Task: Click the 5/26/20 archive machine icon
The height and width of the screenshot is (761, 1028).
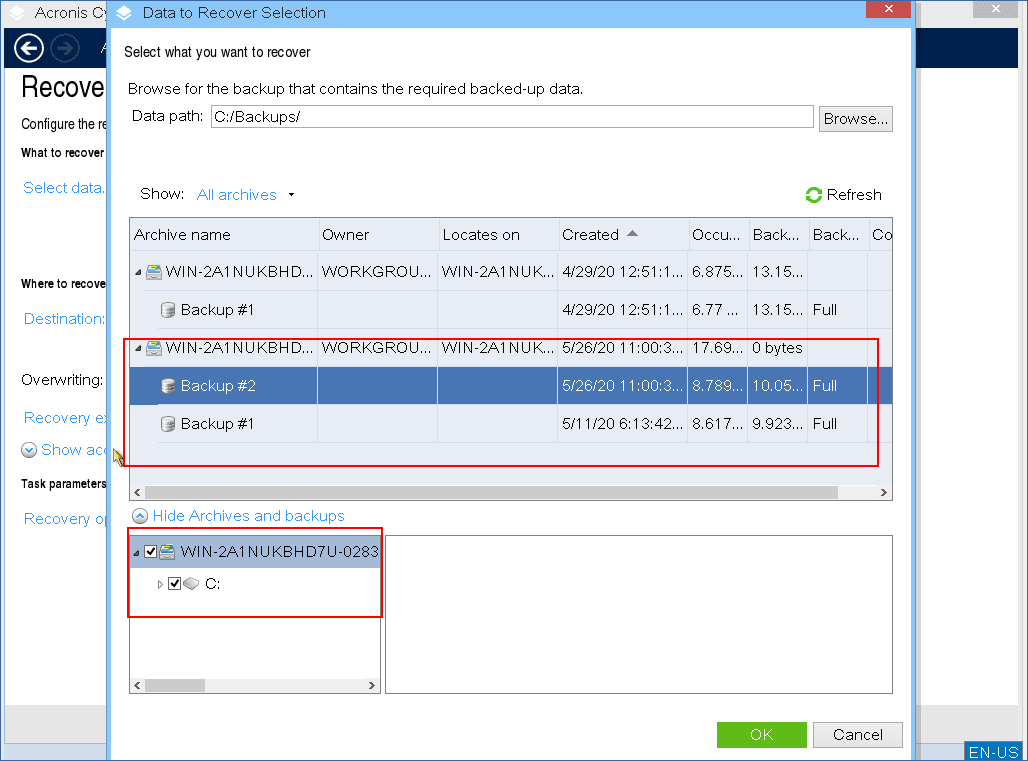Action: [x=153, y=349]
